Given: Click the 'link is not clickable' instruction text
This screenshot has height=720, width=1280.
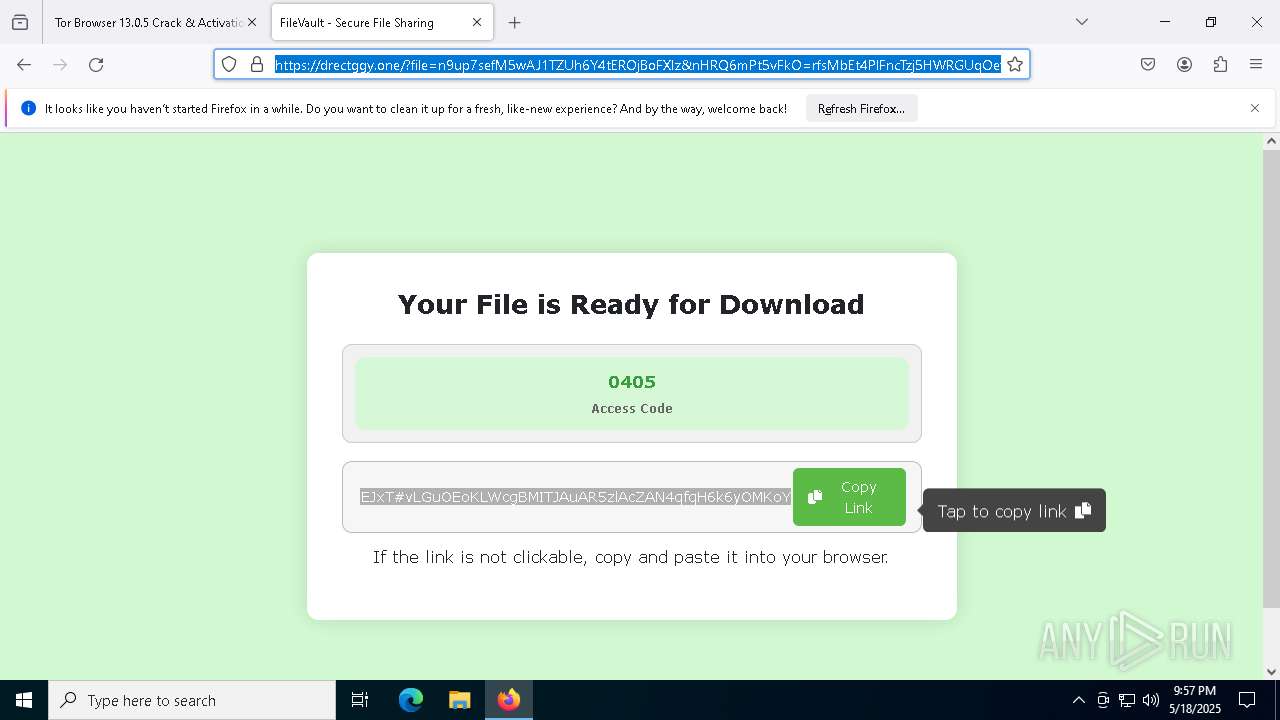Looking at the screenshot, I should coord(630,557).
